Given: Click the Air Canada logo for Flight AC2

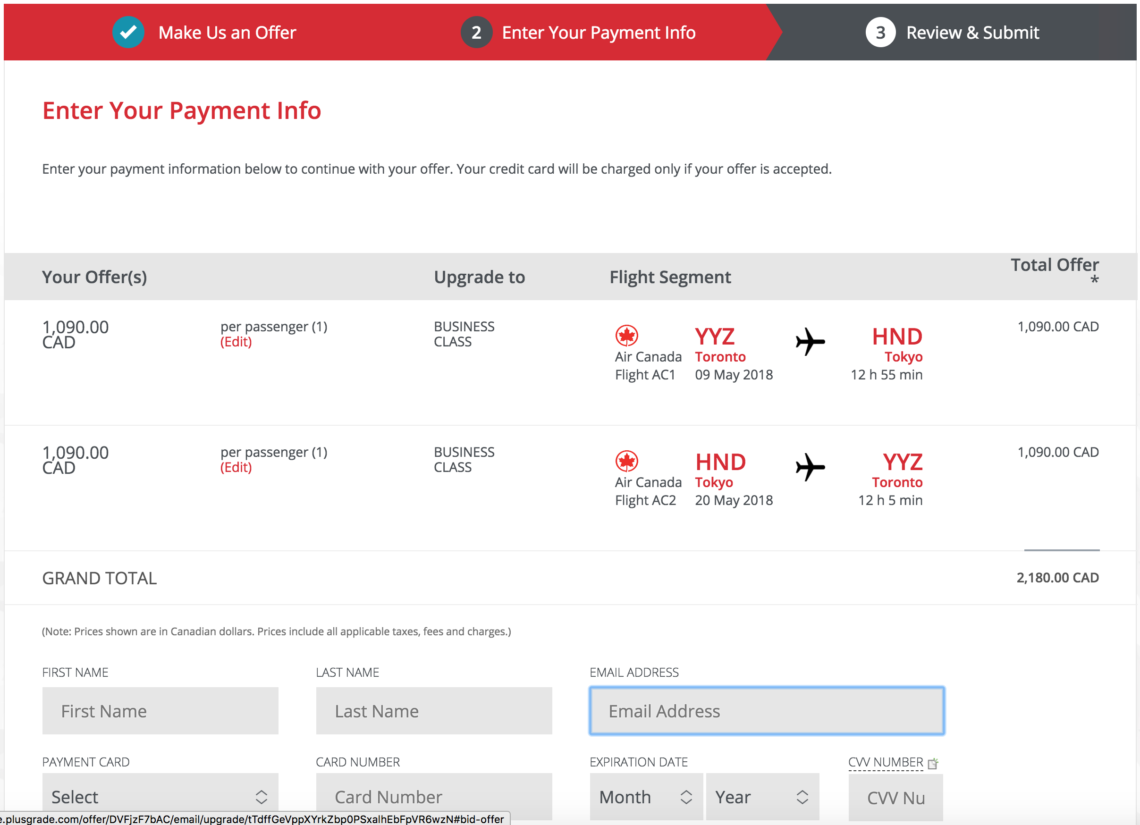Looking at the screenshot, I should point(627,462).
